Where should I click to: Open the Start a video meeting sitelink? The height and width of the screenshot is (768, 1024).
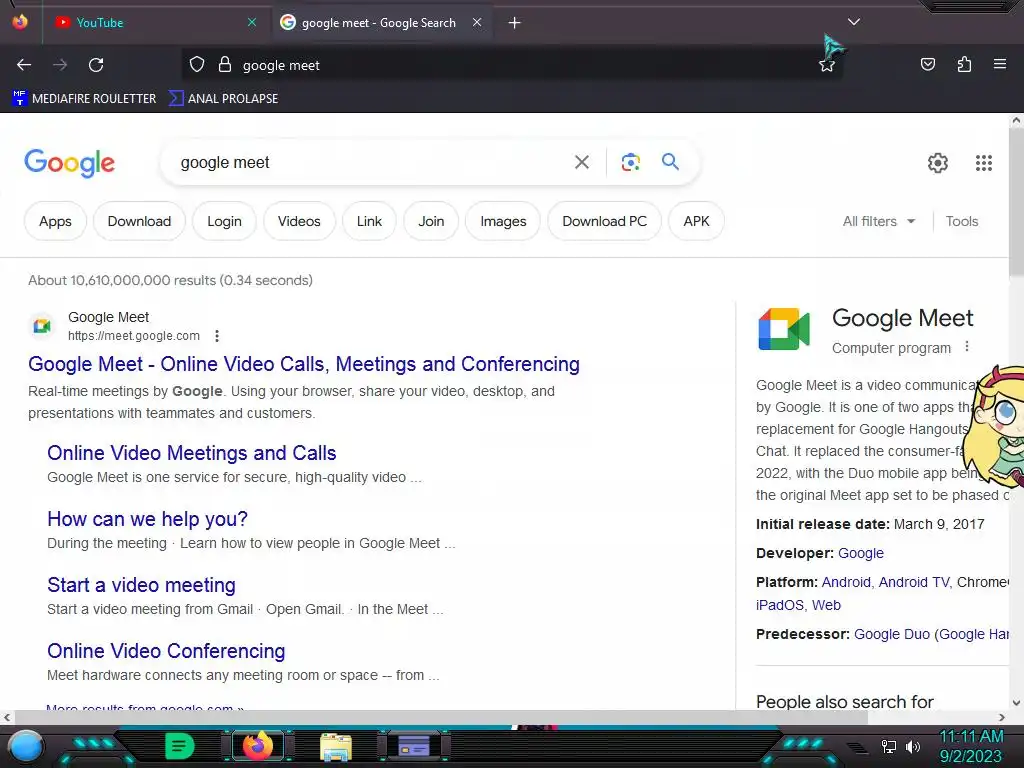point(141,584)
